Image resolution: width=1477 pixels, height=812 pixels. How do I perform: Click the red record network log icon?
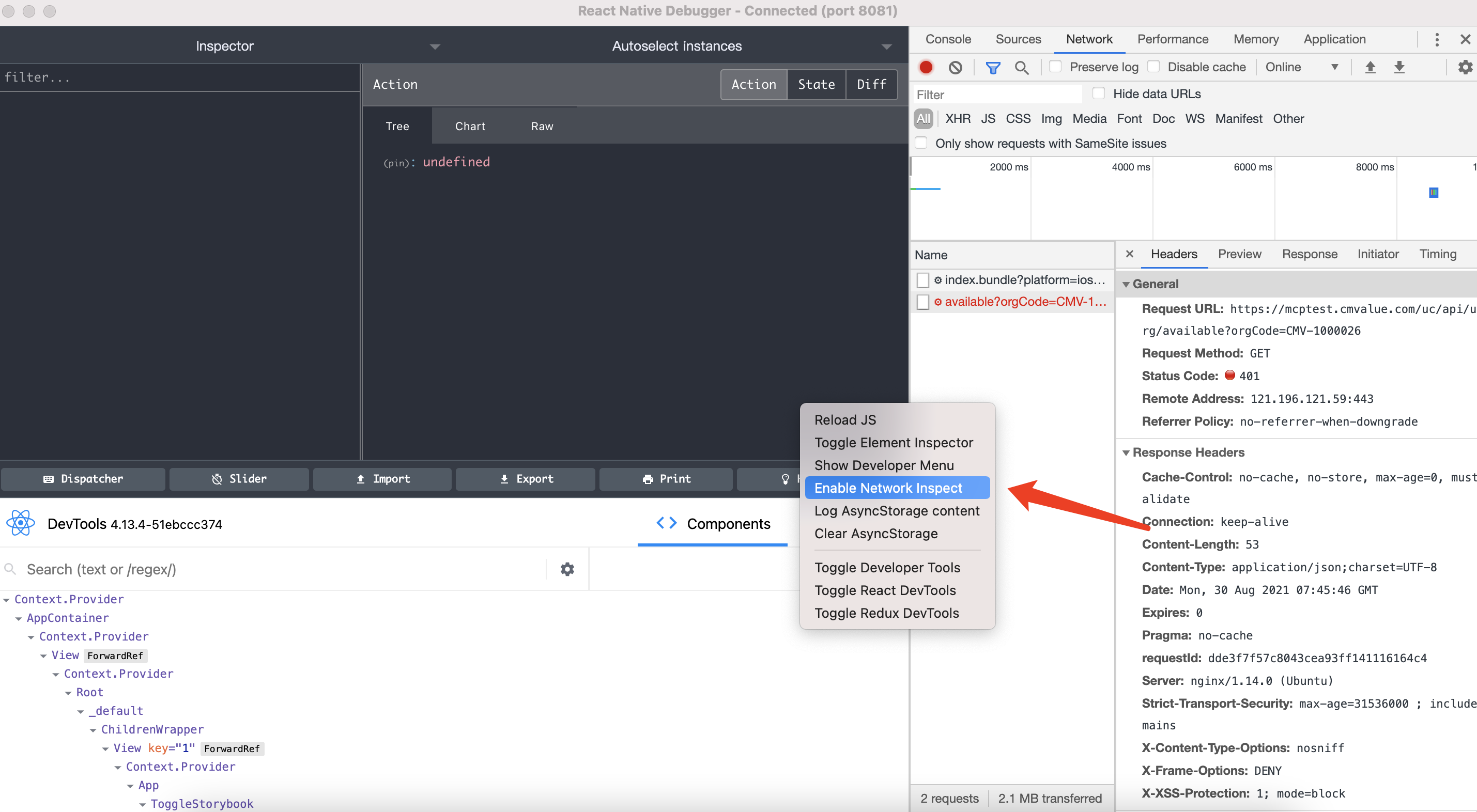pyautogui.click(x=926, y=67)
